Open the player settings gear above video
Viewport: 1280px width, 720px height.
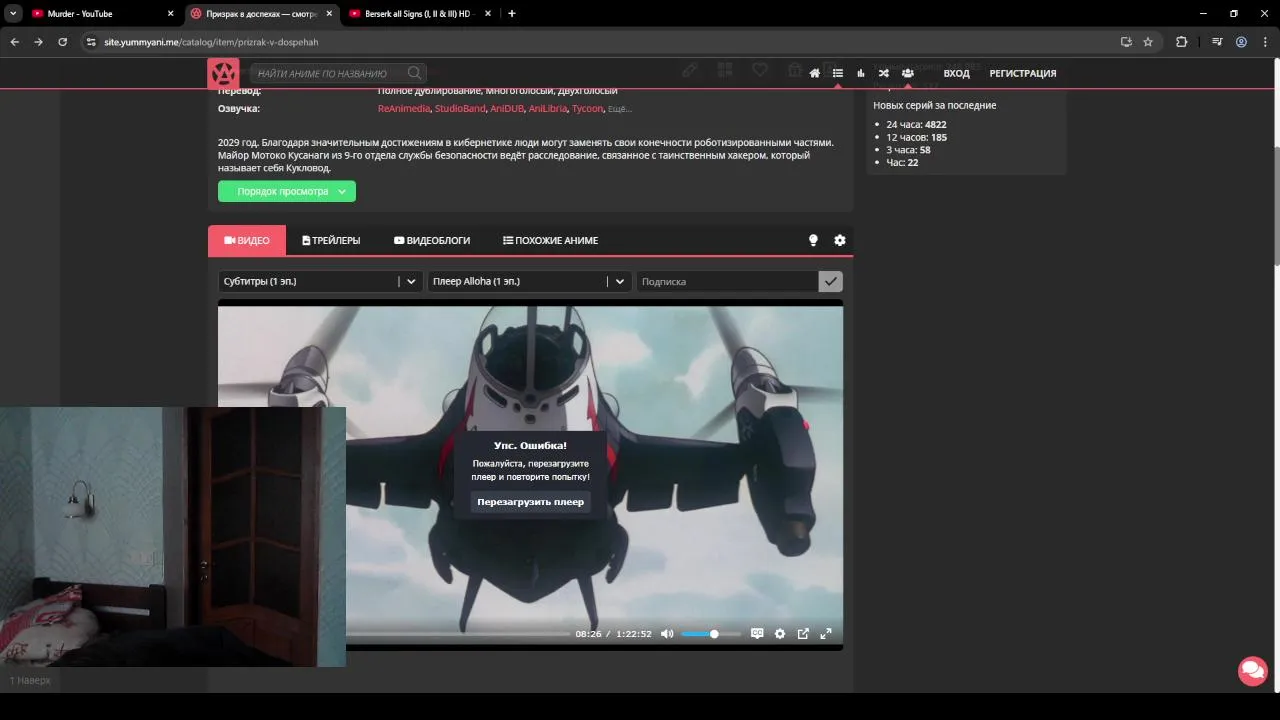[x=840, y=240]
